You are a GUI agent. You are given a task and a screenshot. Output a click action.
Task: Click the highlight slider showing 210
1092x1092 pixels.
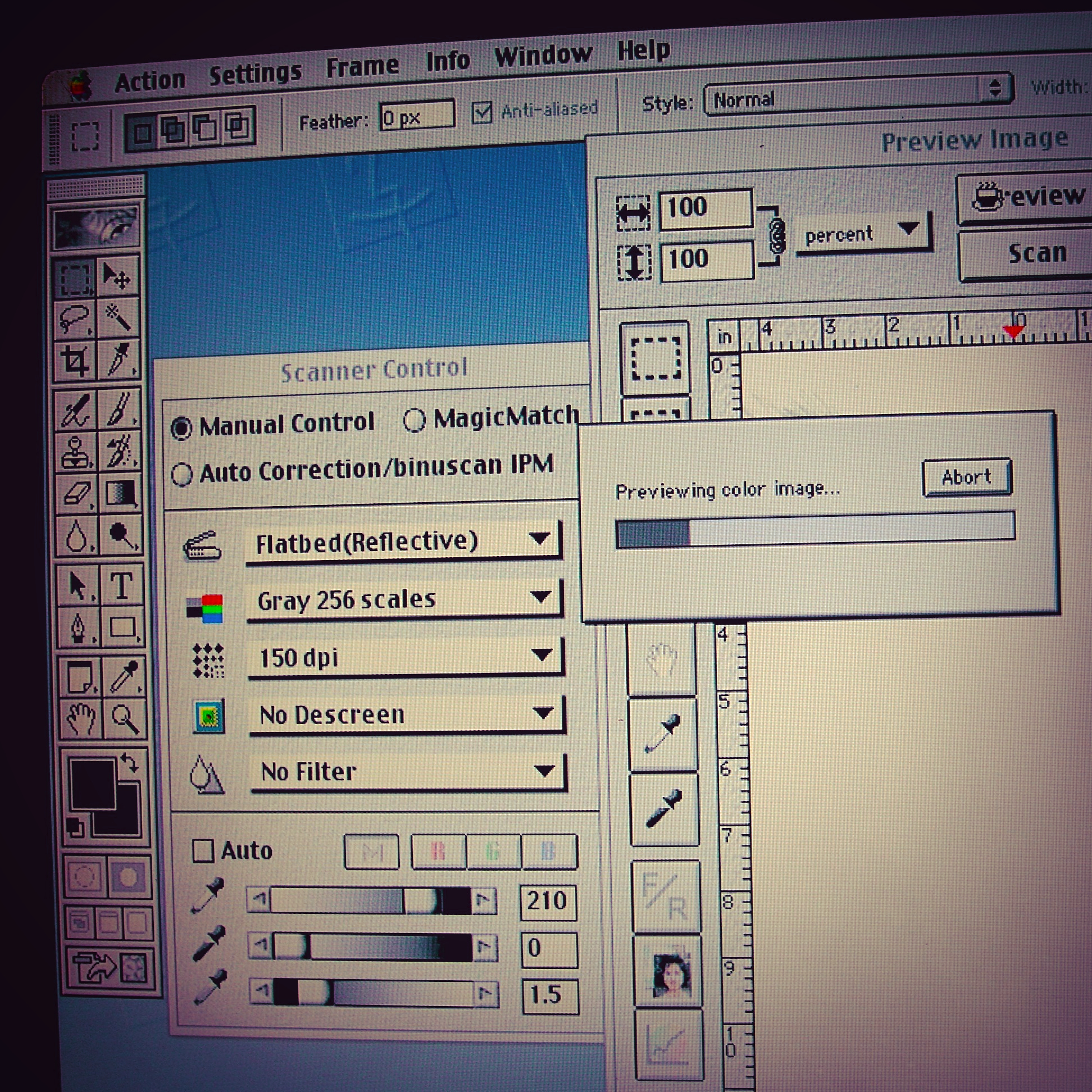click(371, 900)
